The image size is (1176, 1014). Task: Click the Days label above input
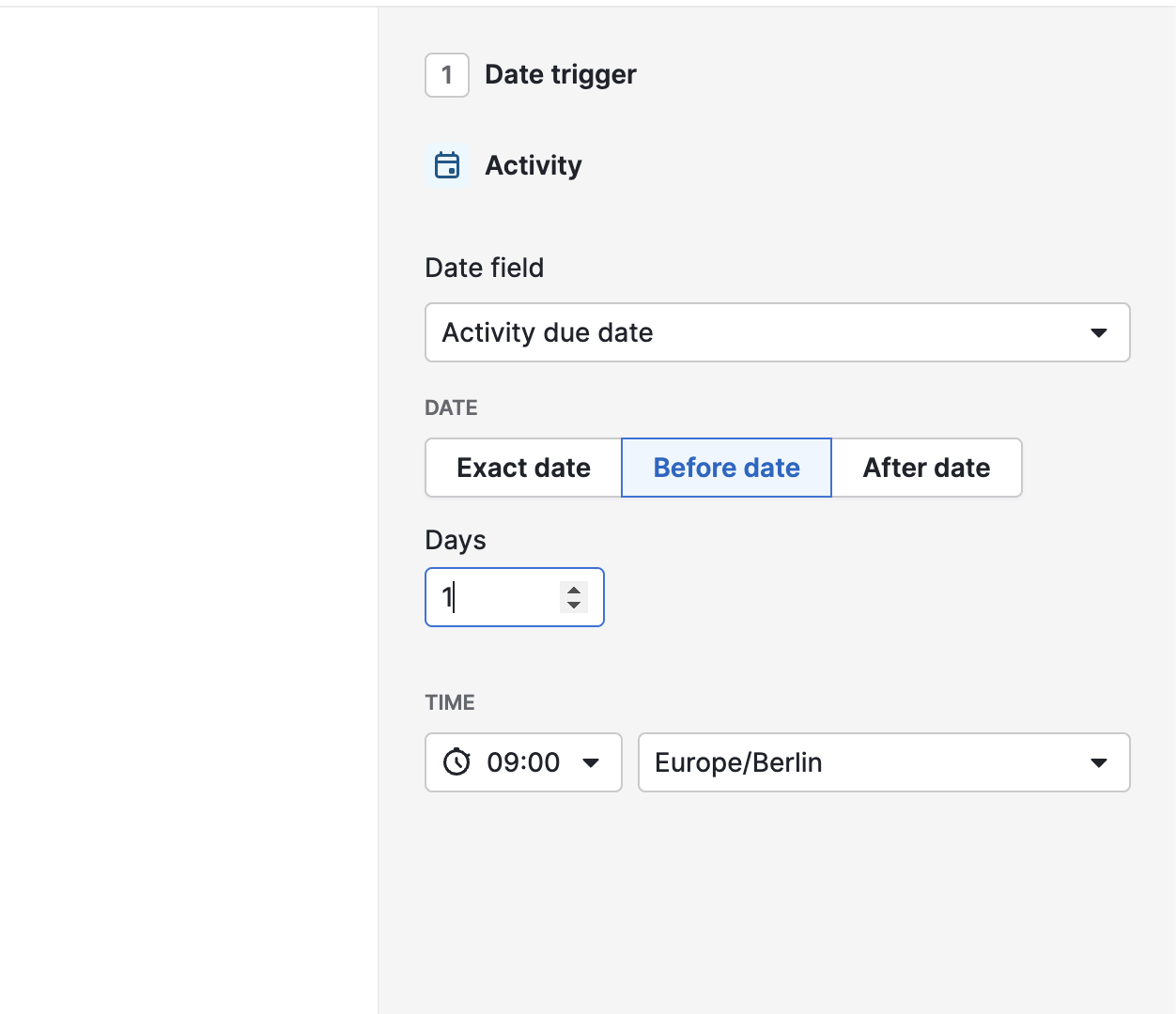pos(456,540)
